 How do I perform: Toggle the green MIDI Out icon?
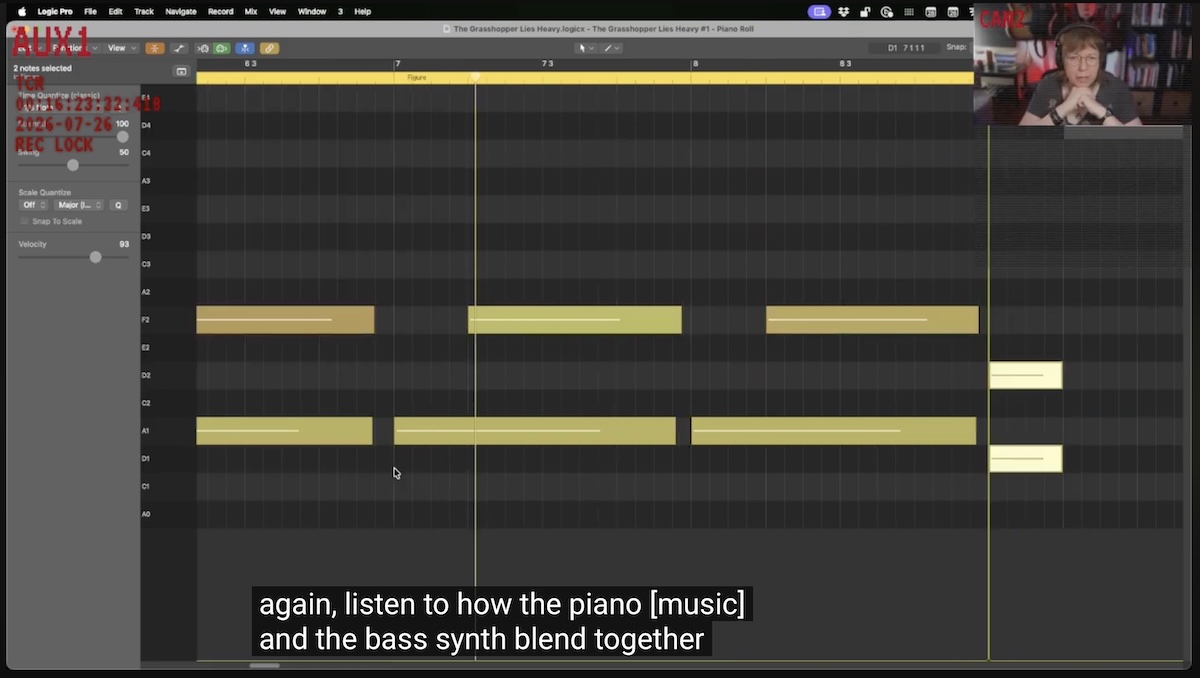point(221,48)
